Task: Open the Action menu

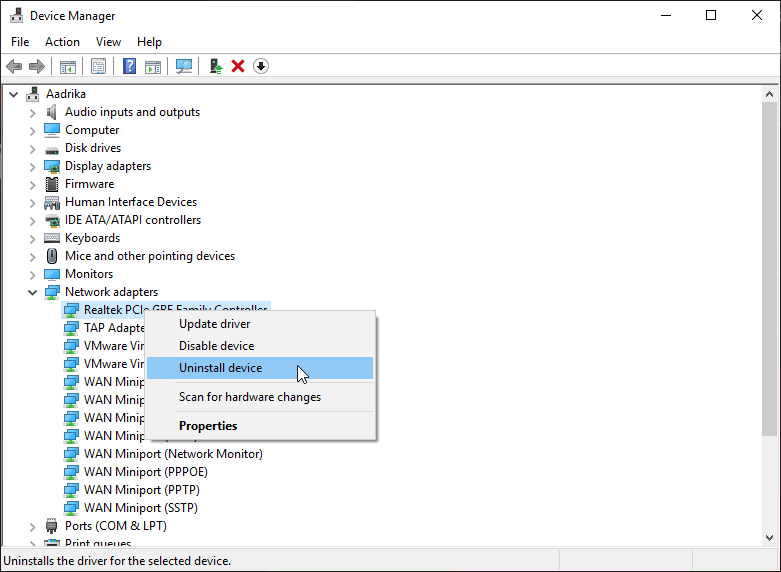Action: click(x=62, y=42)
